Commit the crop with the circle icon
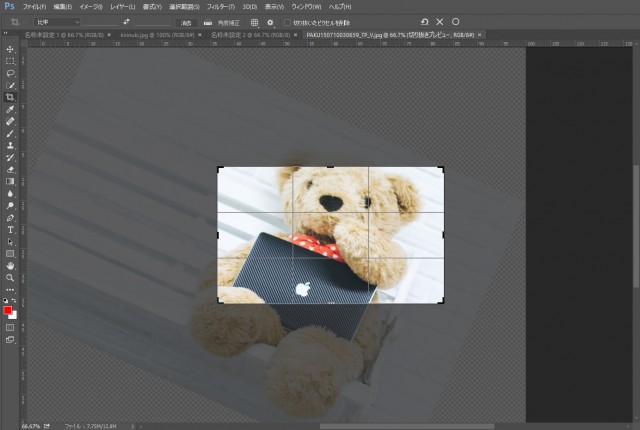Viewport: 640px width, 430px height. pyautogui.click(x=456, y=21)
